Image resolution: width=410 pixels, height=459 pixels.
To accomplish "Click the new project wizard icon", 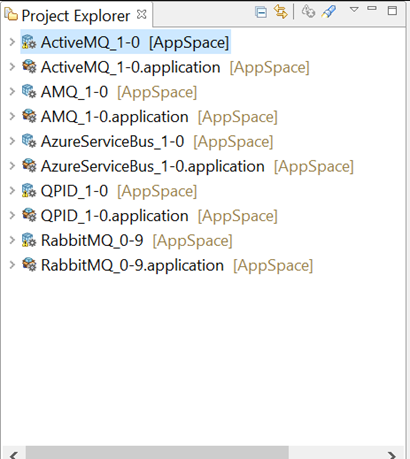I will 308,11.
